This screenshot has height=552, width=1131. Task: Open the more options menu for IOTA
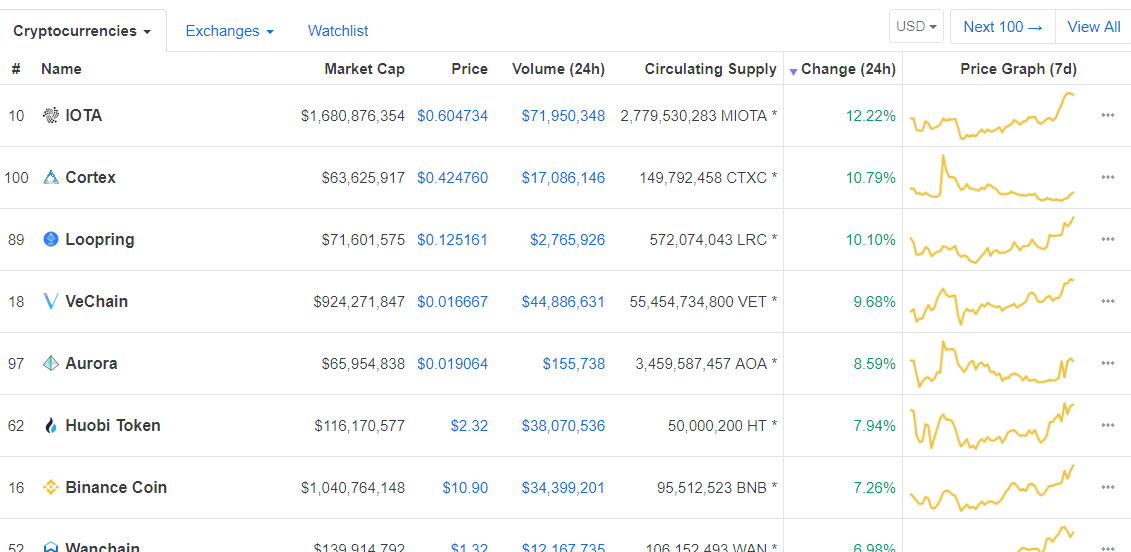[x=1108, y=115]
